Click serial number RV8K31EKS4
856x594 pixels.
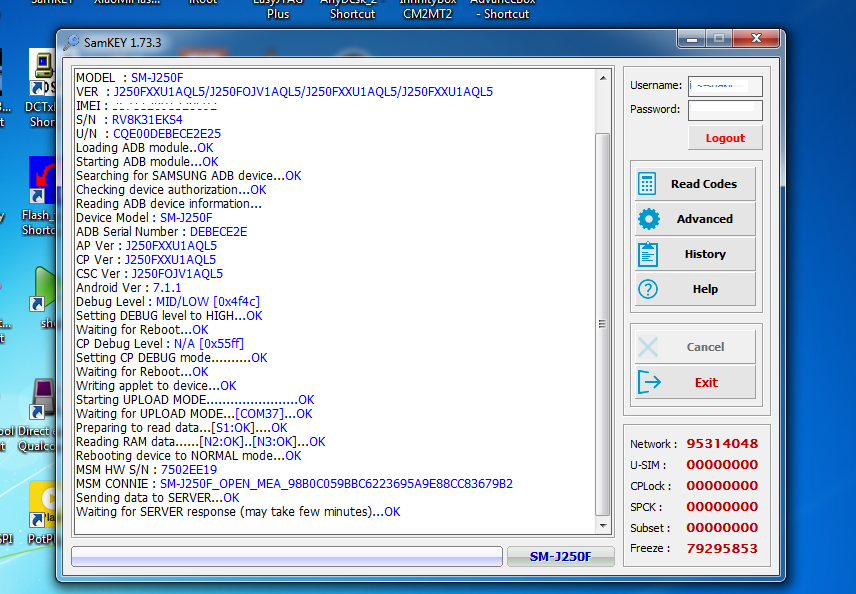coord(147,120)
